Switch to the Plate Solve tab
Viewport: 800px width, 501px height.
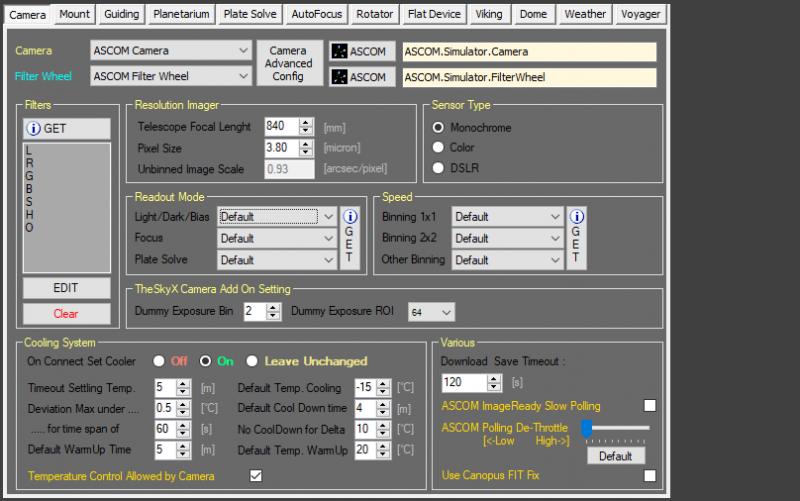[x=250, y=14]
